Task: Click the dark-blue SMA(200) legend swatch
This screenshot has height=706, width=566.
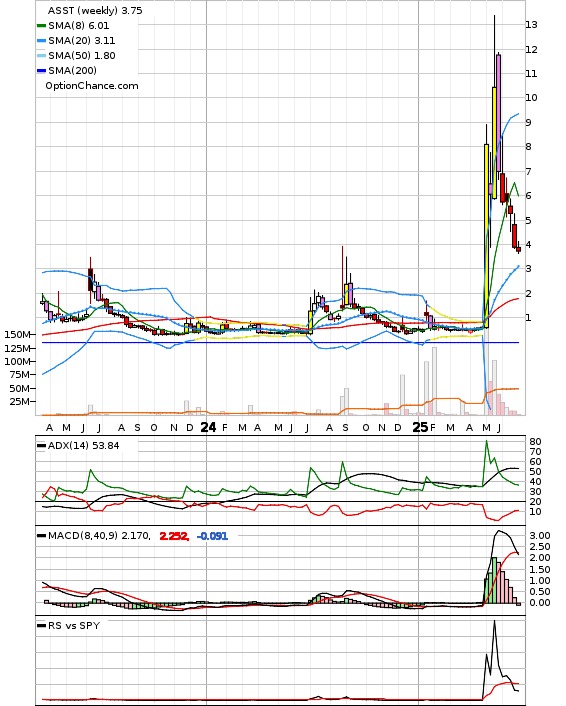Action: coord(41,71)
